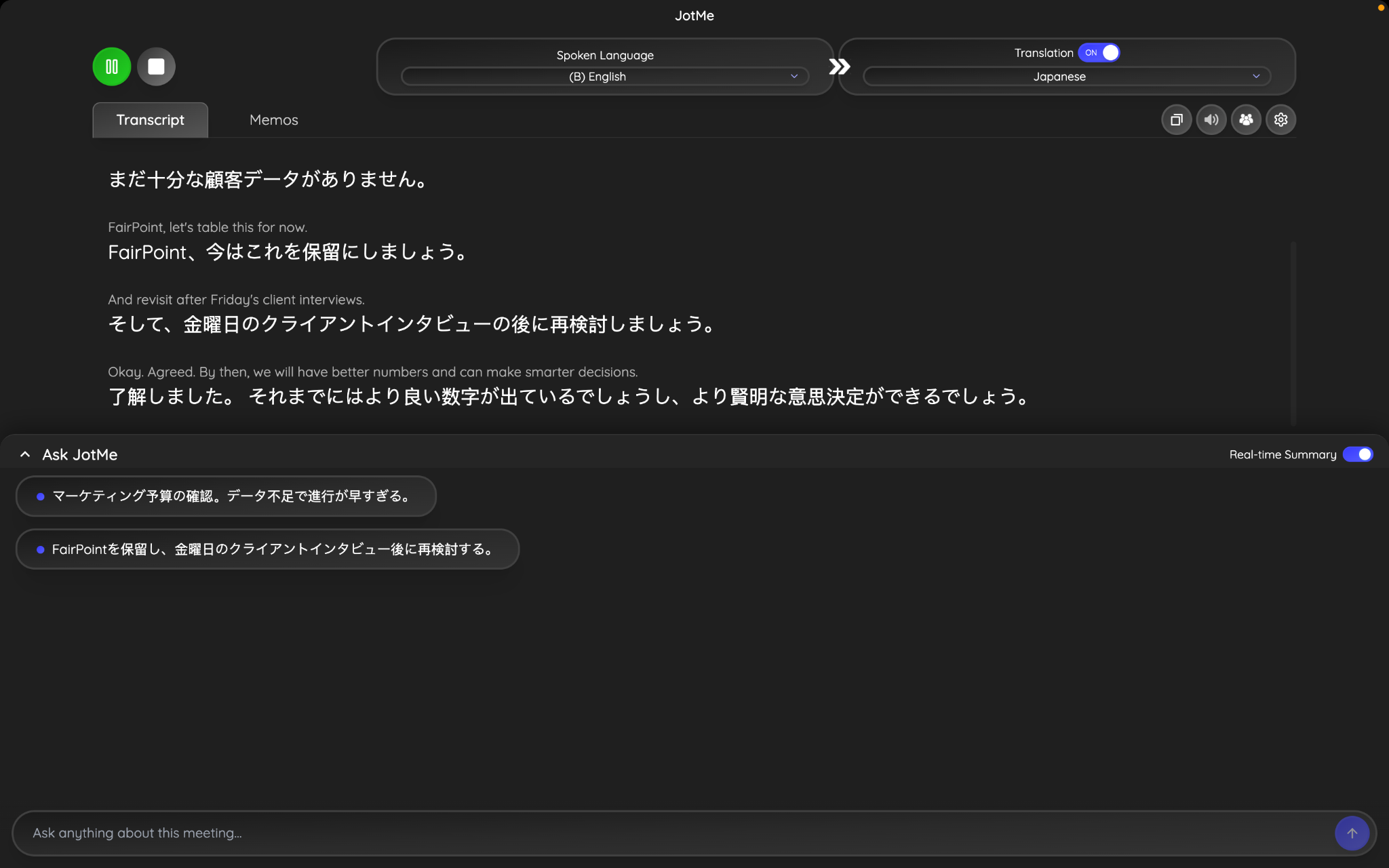Open settings via the gear icon
The image size is (1389, 868).
[1280, 120]
